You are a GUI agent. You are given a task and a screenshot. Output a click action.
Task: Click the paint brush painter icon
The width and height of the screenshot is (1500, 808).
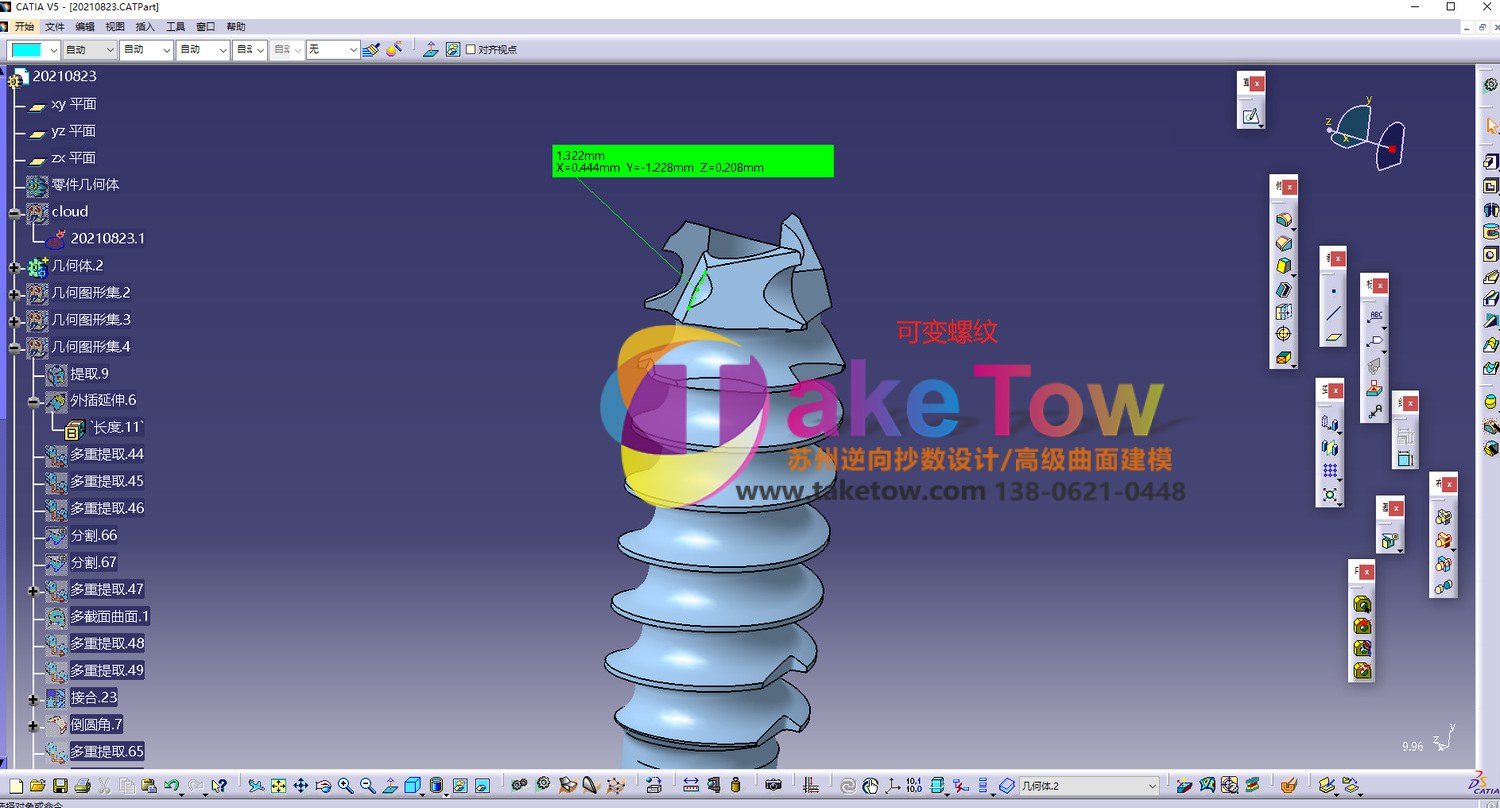click(371, 49)
